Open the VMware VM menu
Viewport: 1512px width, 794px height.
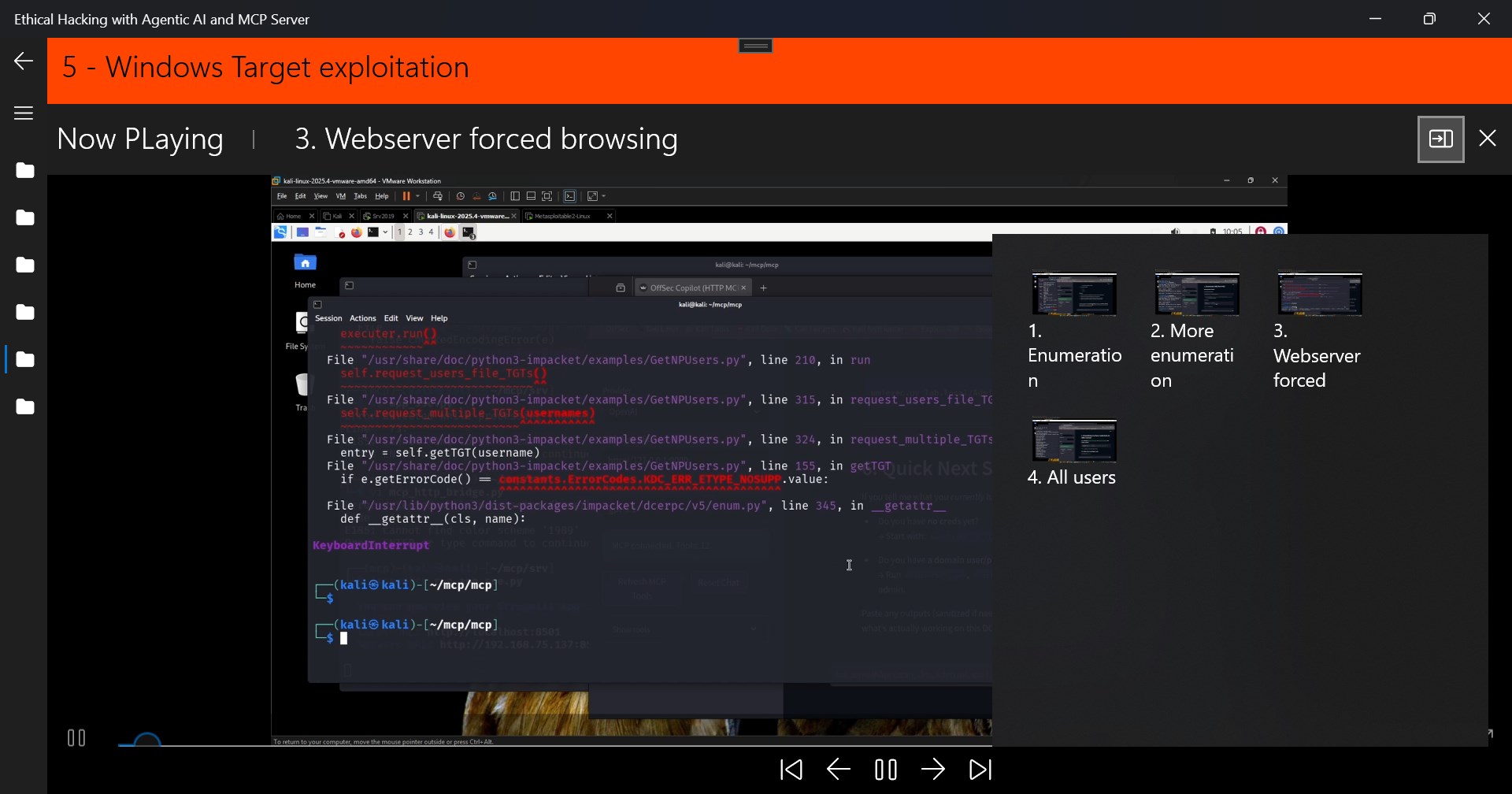[341, 196]
